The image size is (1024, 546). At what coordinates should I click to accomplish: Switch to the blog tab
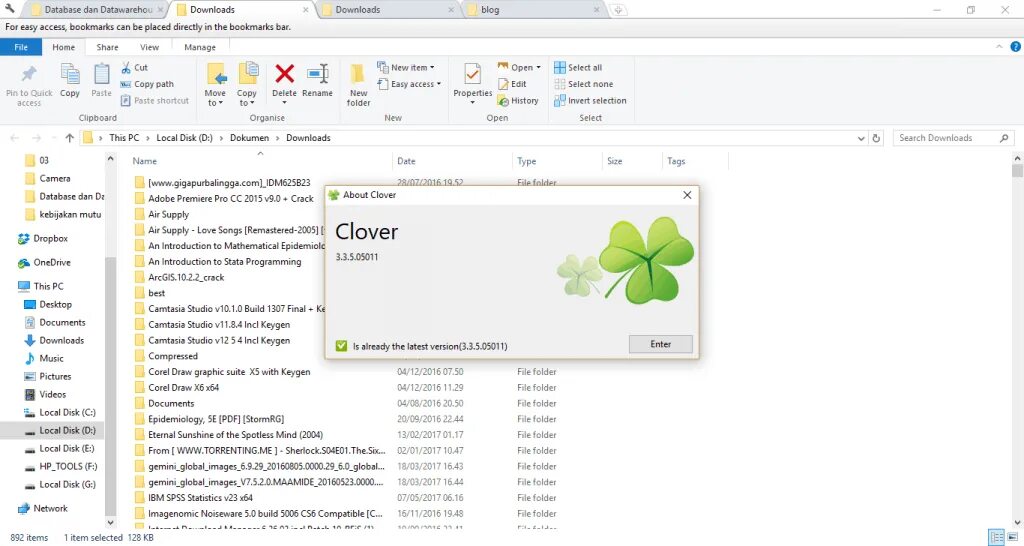click(534, 9)
